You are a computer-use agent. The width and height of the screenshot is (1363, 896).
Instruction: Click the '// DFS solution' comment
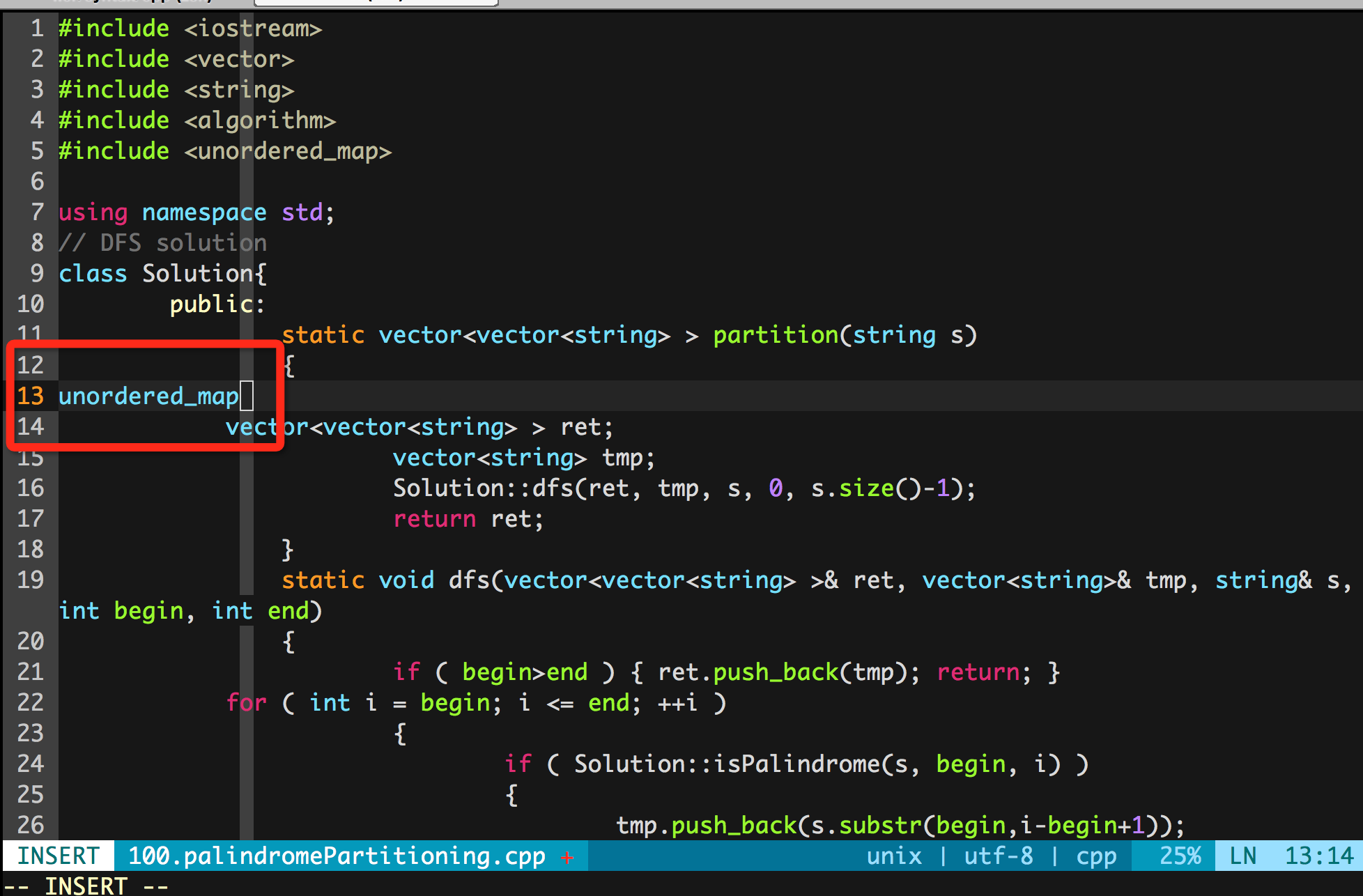click(x=162, y=243)
